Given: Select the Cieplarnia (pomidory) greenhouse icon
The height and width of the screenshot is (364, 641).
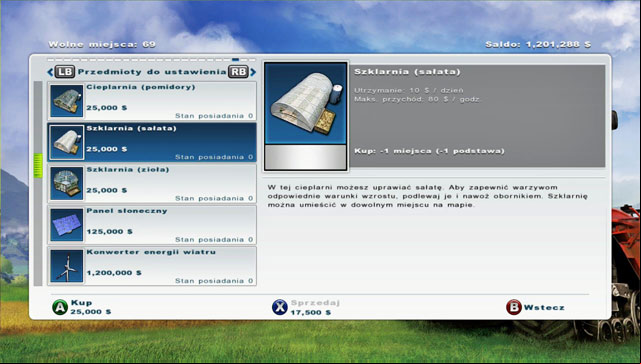Looking at the screenshot, I should [x=66, y=101].
